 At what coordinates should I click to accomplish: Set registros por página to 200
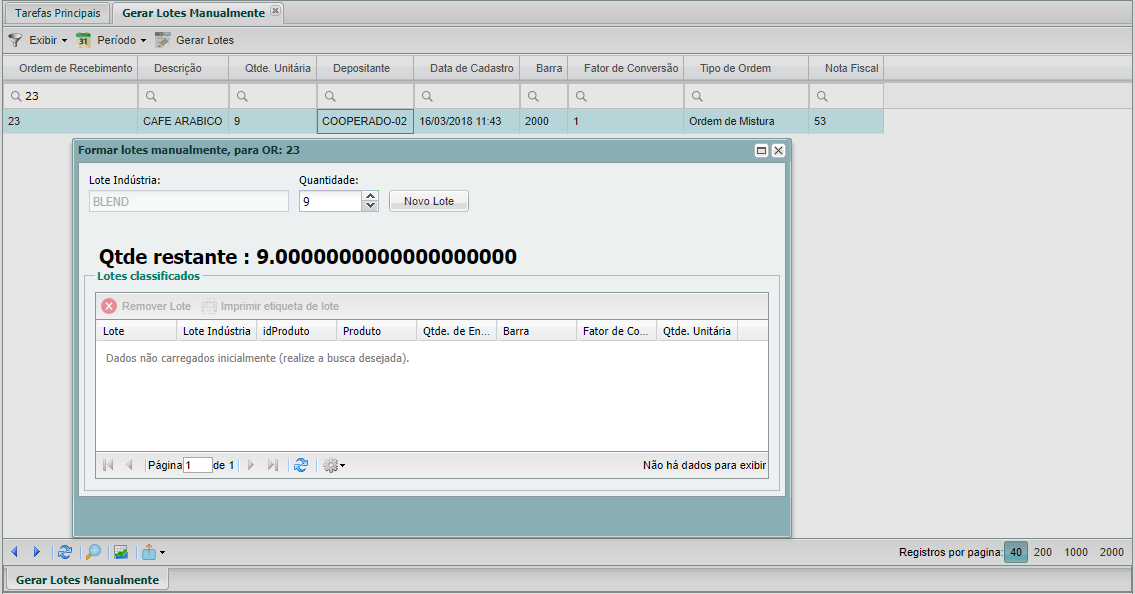[x=1042, y=552]
